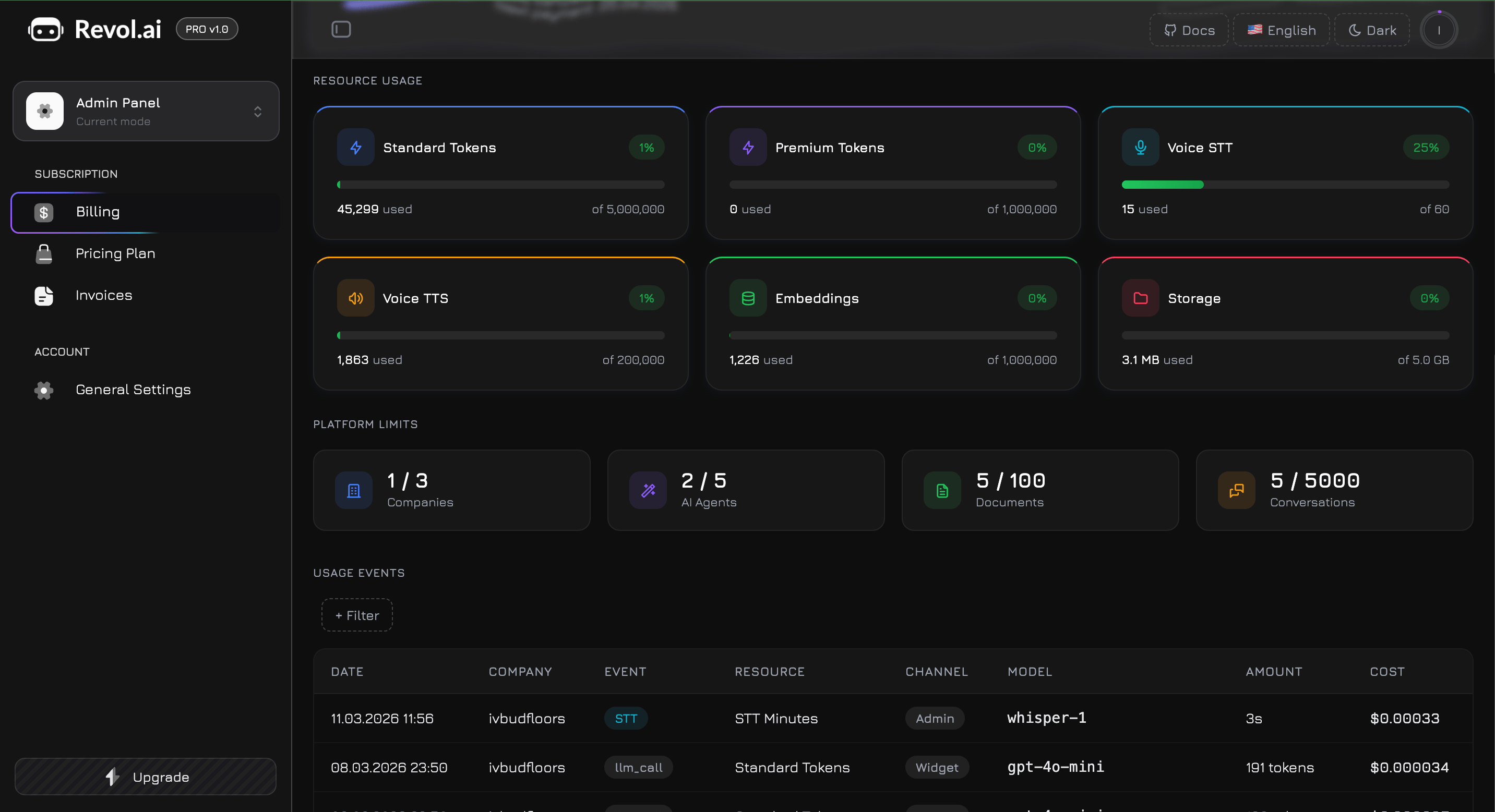The height and width of the screenshot is (812, 1495).
Task: Click the Conversations chat icon
Action: pos(1236,491)
